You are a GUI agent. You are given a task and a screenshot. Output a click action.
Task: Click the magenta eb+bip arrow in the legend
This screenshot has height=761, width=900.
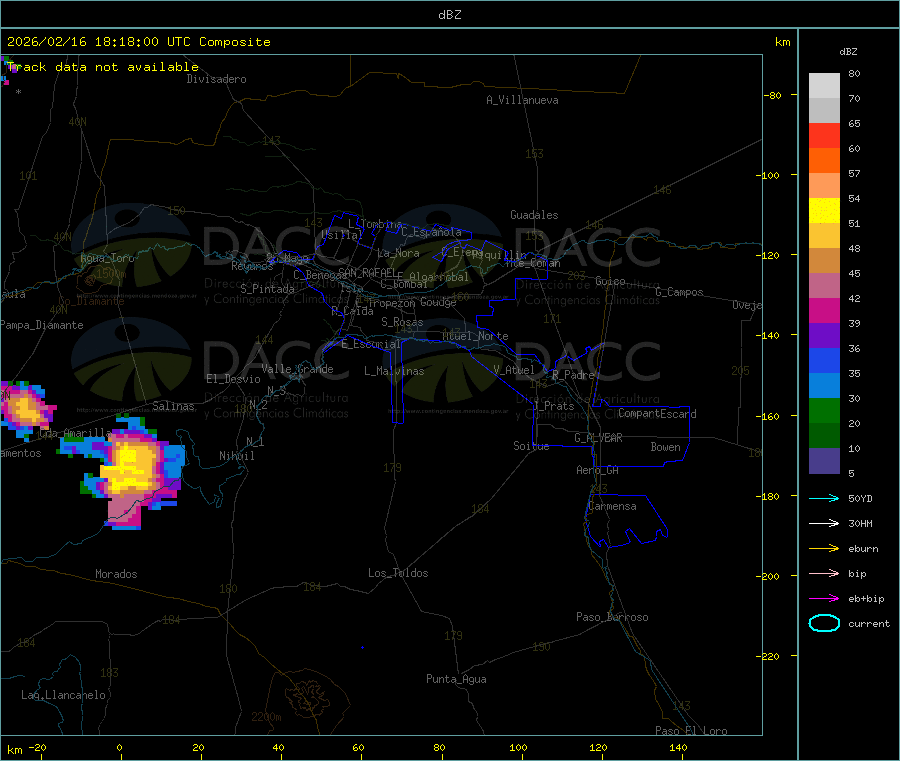click(x=824, y=598)
